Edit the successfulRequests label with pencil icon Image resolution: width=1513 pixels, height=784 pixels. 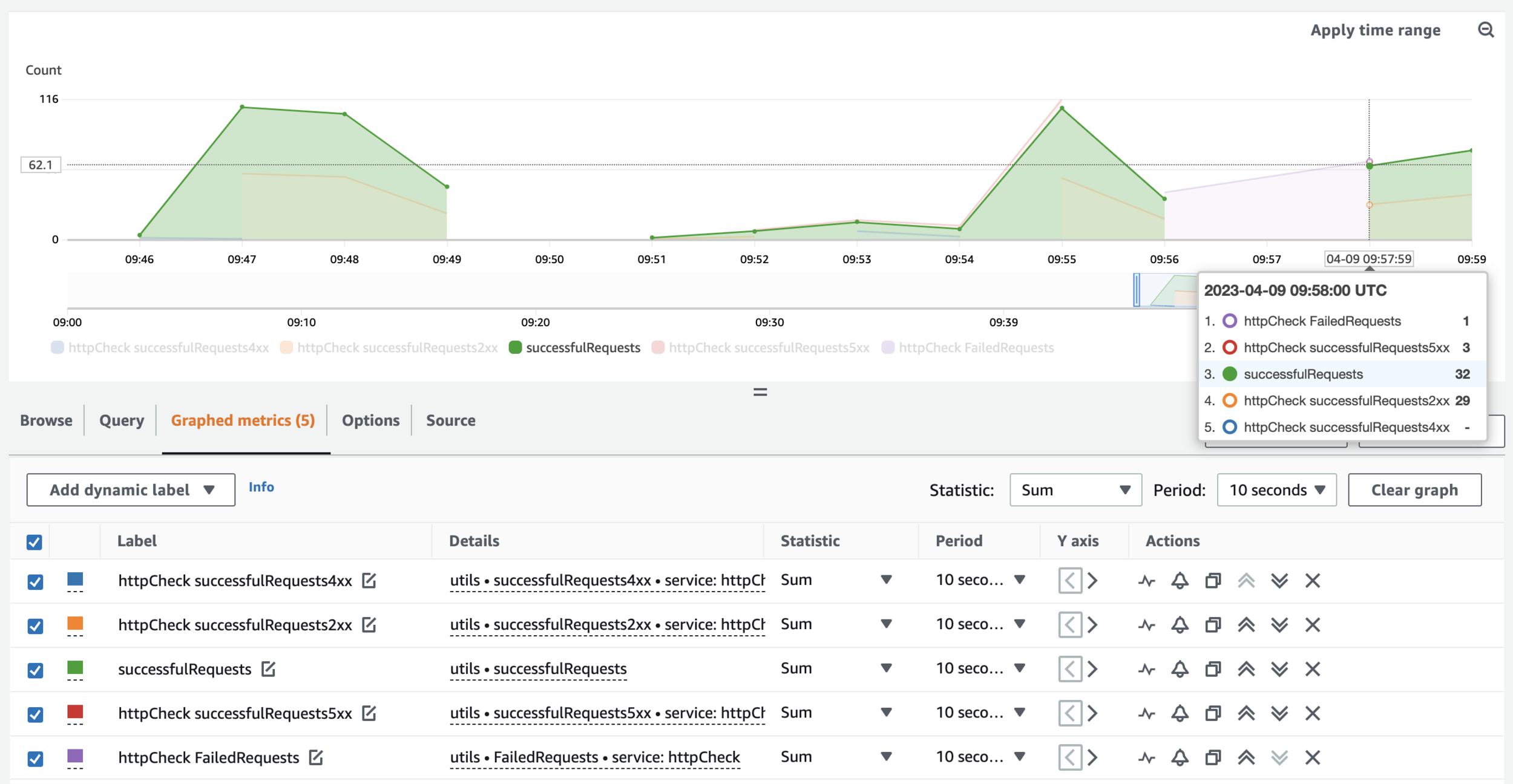coord(268,669)
